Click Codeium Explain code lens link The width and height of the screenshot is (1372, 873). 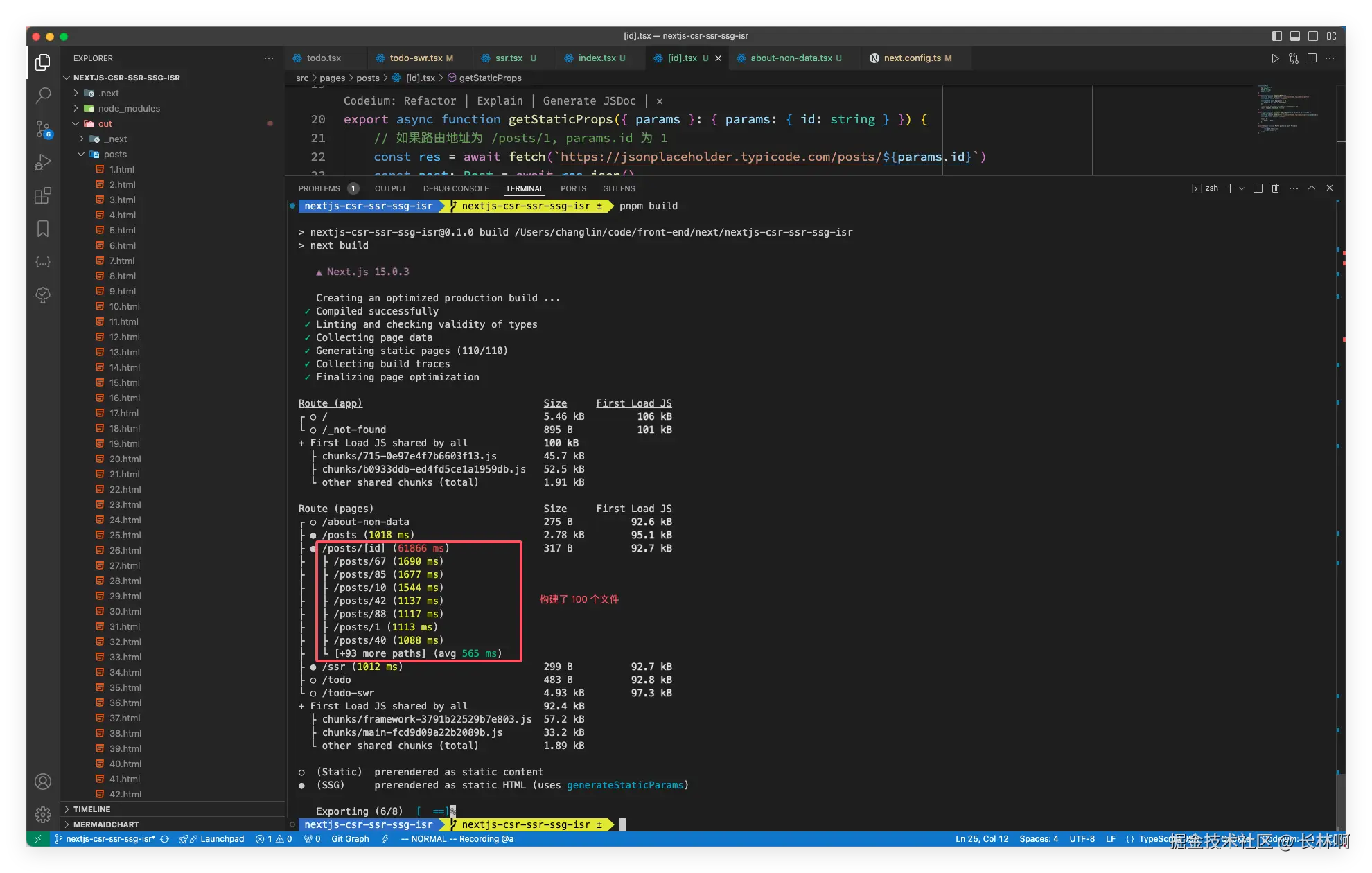click(x=500, y=101)
